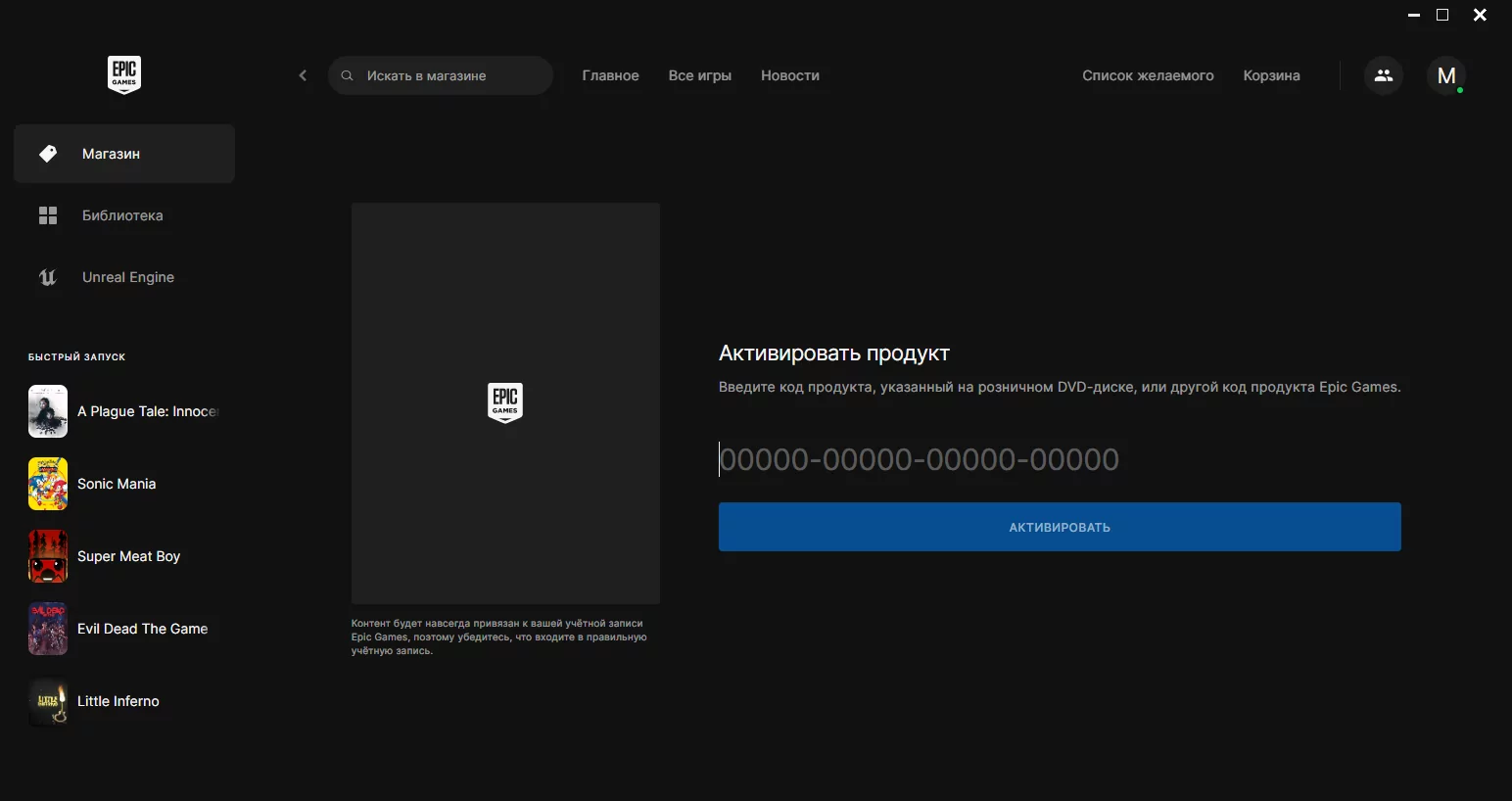Click the Evil Dead The Game title
Viewport: 1512px width, 801px height.
click(143, 629)
